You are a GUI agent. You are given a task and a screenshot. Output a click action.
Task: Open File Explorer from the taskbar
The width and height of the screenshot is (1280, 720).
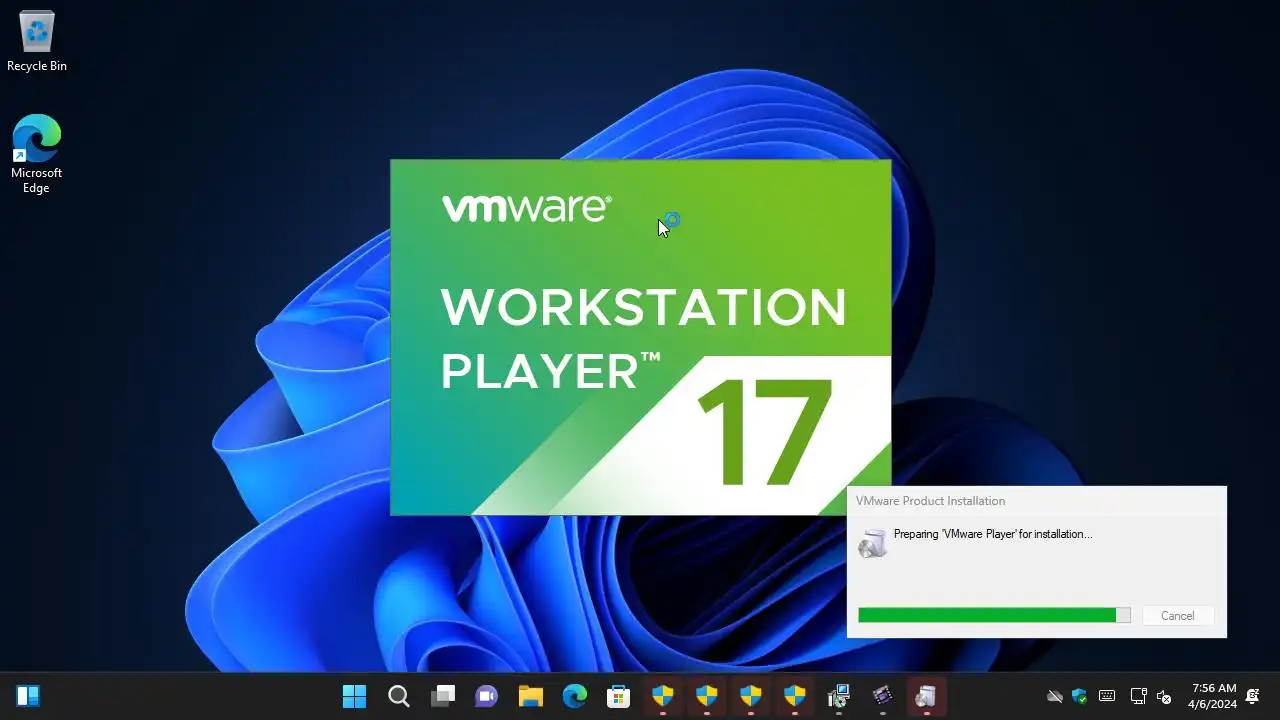click(x=530, y=696)
